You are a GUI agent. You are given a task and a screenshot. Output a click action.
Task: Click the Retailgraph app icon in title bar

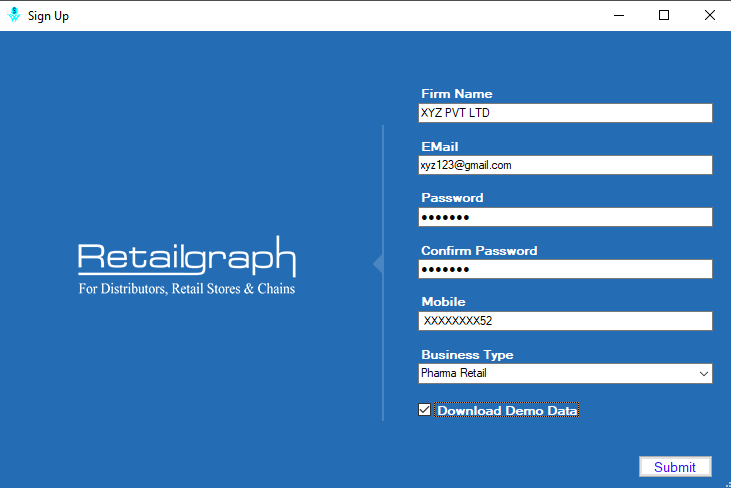pyautogui.click(x=14, y=15)
